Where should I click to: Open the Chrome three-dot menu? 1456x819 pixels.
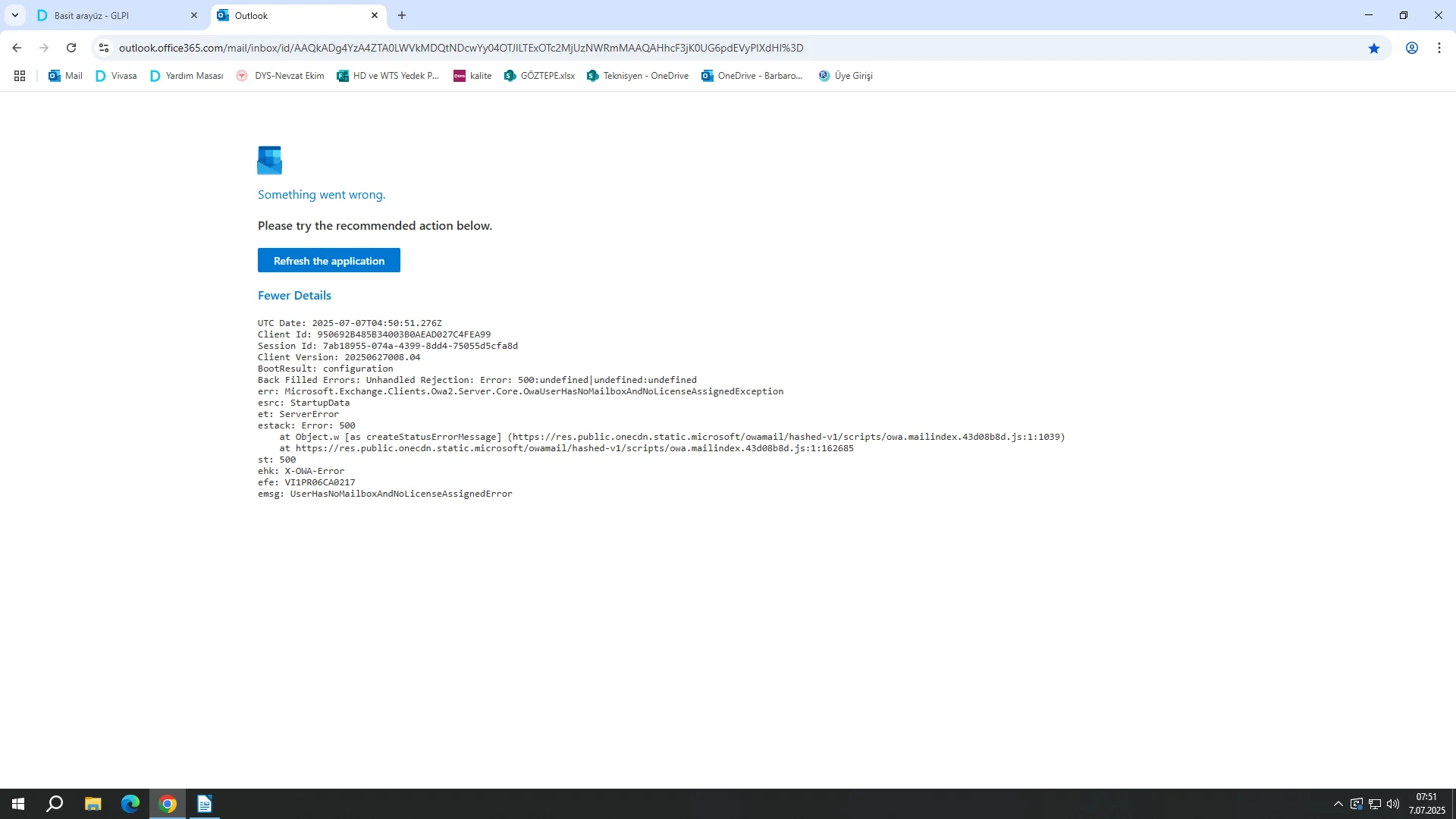click(x=1439, y=48)
